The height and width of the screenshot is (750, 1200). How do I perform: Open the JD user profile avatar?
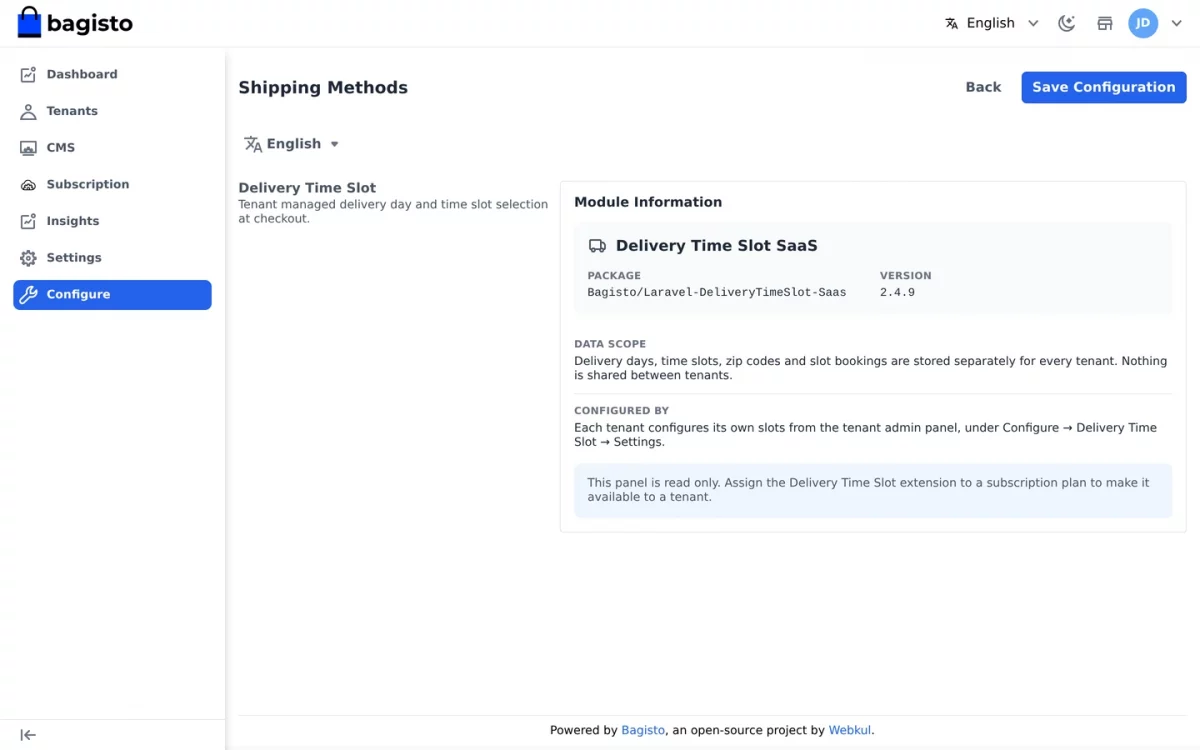coord(1143,23)
